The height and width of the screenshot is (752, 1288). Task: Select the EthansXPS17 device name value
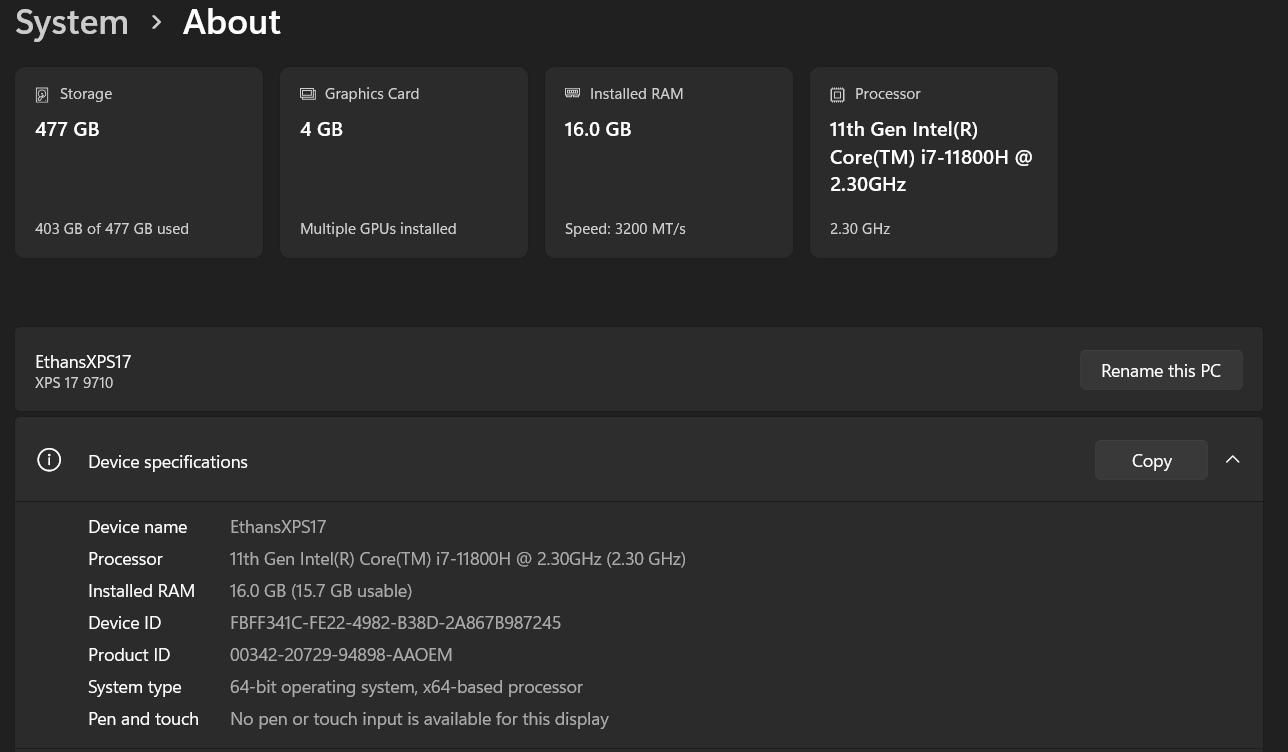(278, 527)
